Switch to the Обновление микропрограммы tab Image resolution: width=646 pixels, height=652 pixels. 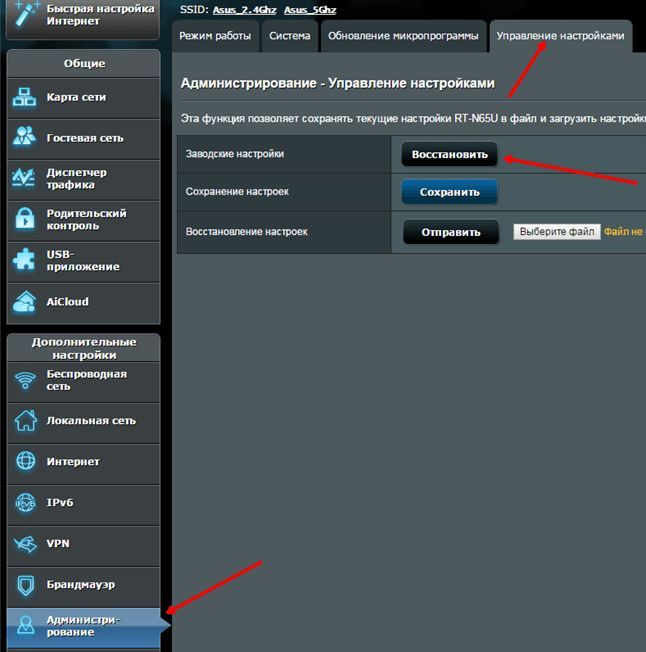point(403,36)
